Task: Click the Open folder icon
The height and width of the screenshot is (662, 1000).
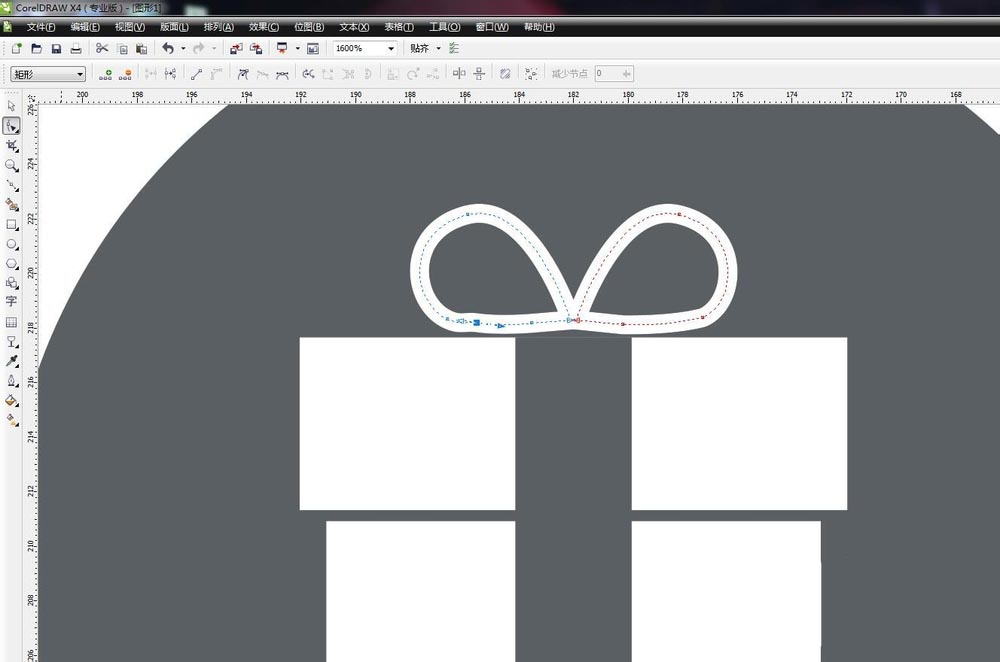Action: 36,48
